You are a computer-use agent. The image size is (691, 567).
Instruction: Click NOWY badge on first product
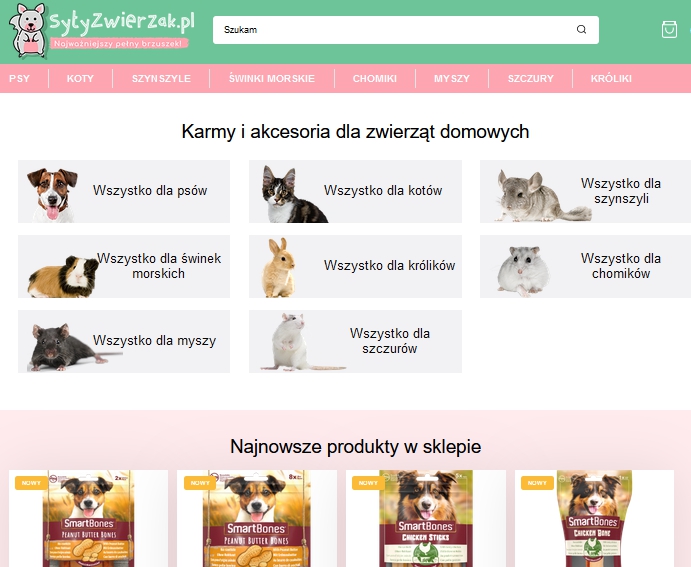(32, 483)
